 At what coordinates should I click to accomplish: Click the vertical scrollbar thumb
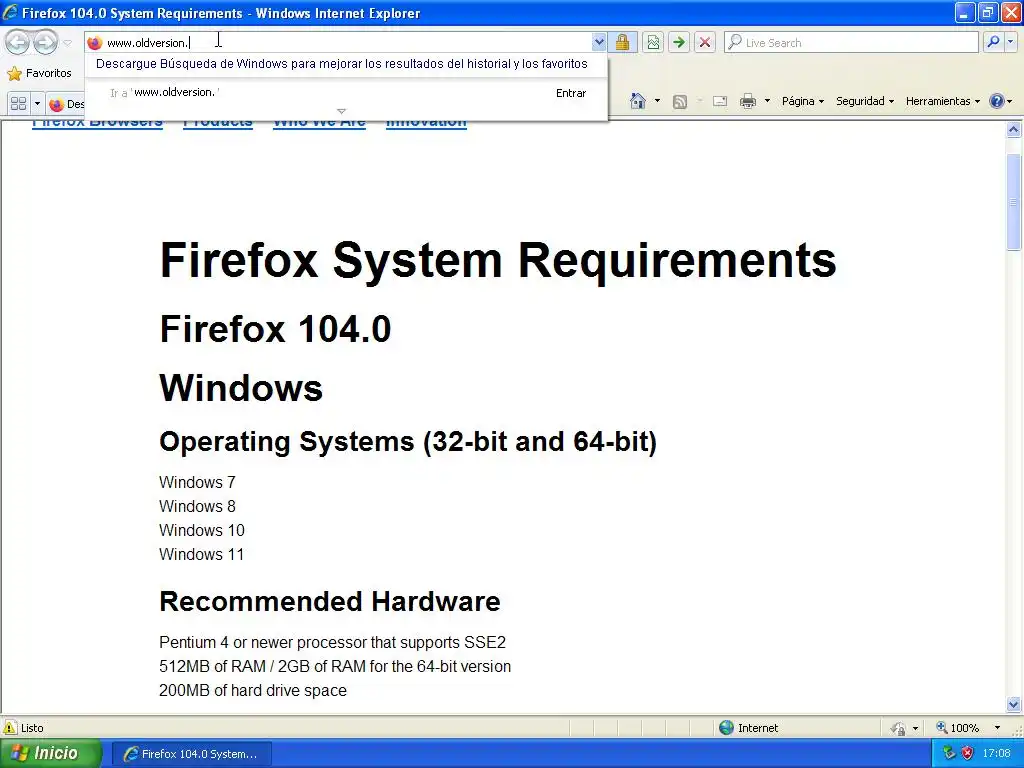tap(1014, 202)
